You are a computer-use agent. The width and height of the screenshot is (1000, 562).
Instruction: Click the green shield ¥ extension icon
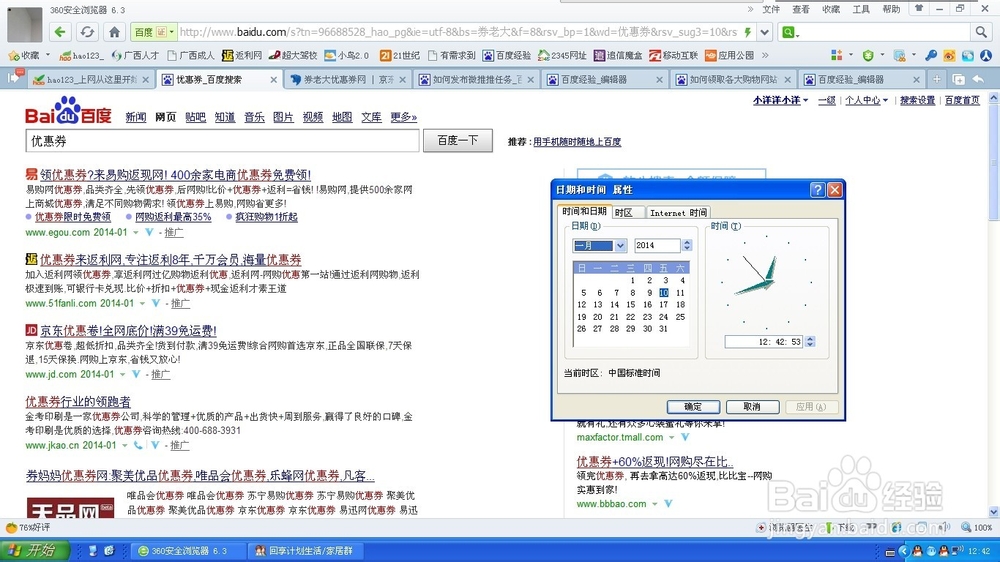pyautogui.click(x=868, y=55)
